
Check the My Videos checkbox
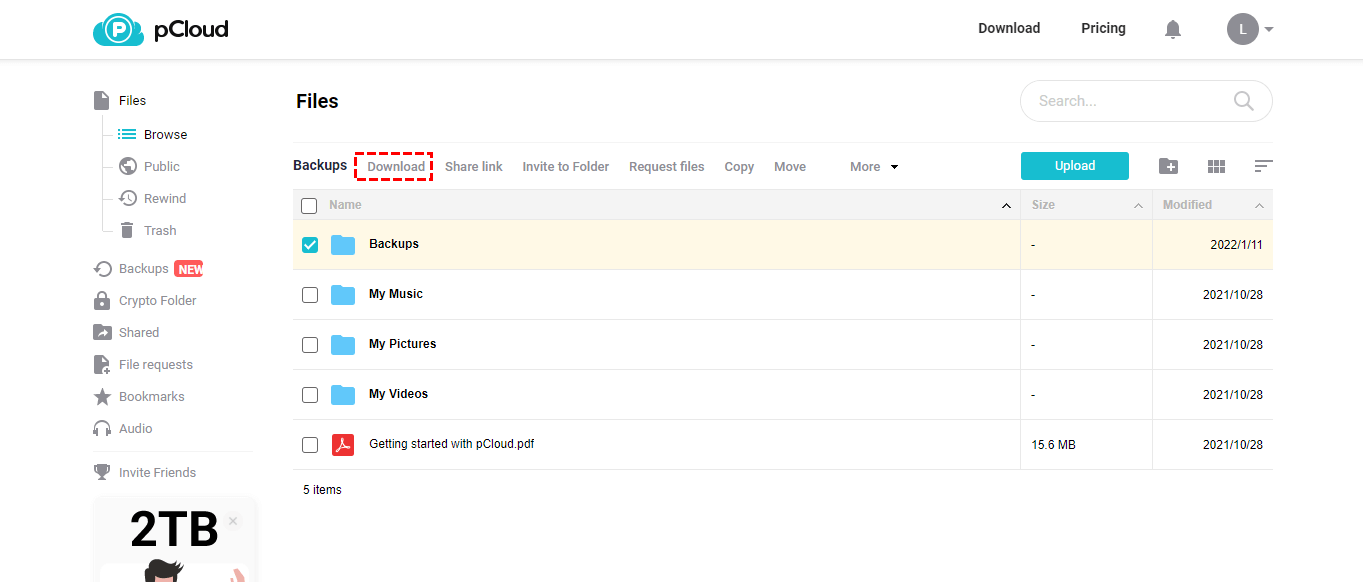click(310, 394)
